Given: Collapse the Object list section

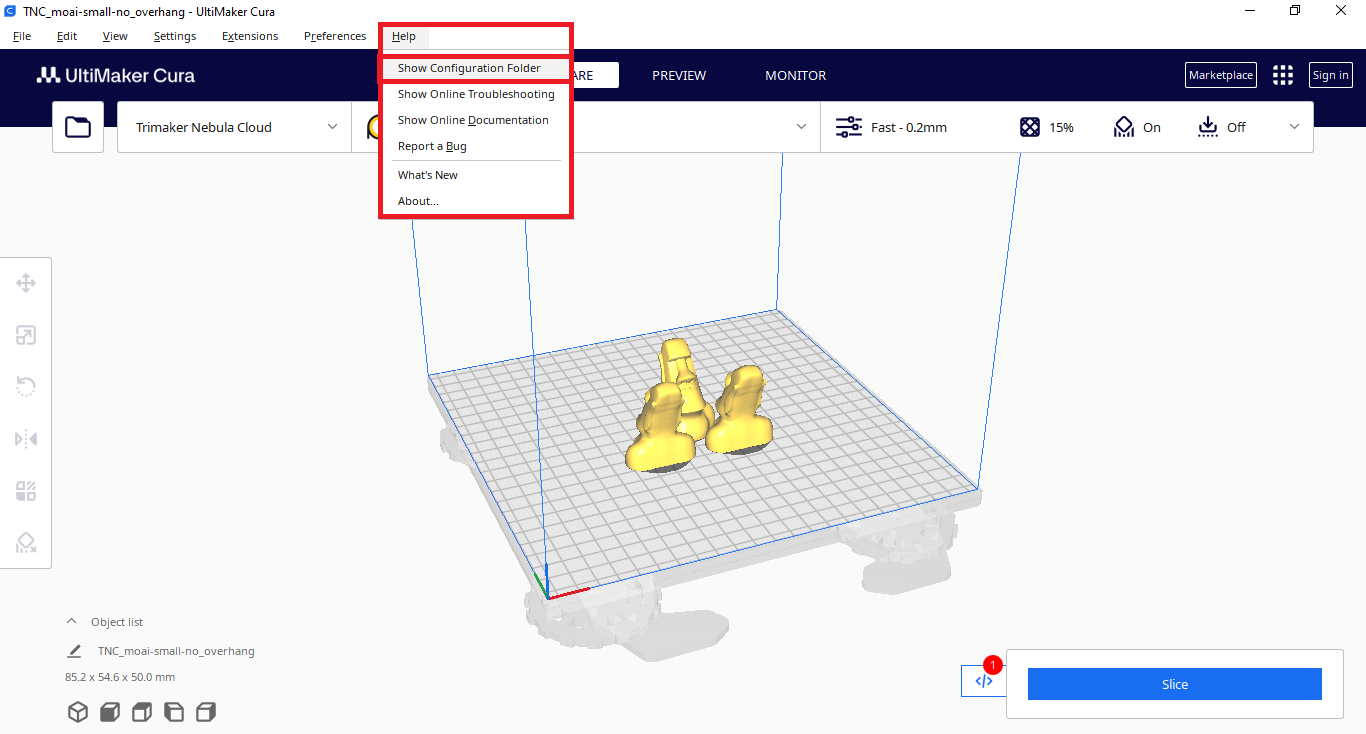Looking at the screenshot, I should coord(71,621).
